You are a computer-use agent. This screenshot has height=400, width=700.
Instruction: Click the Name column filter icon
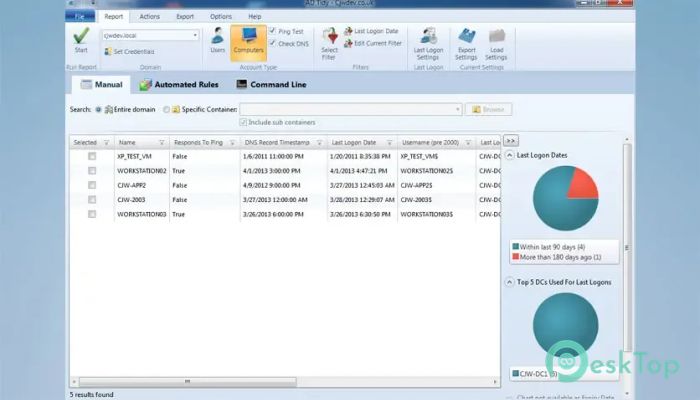click(x=162, y=143)
